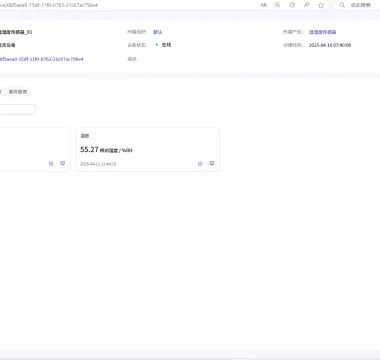
Task: Click the browser search box at top right
Action: (x=357, y=5)
